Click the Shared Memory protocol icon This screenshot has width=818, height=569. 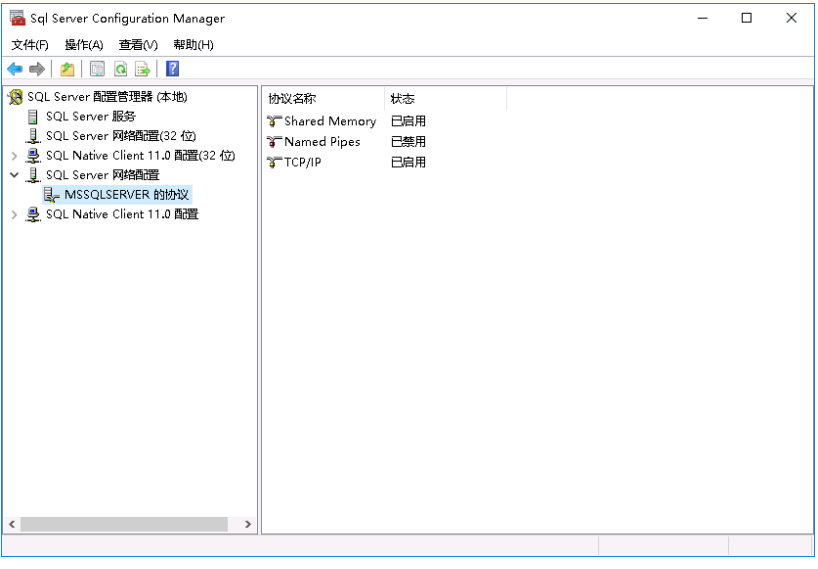point(274,121)
